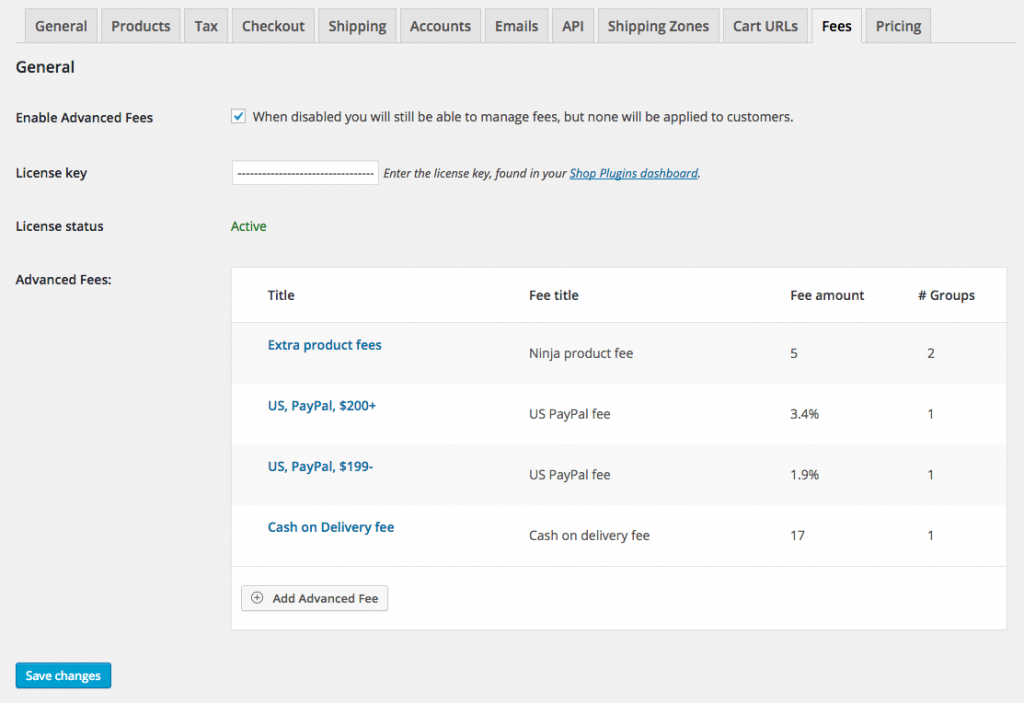
Task: Select the Checkout tab
Action: [272, 25]
